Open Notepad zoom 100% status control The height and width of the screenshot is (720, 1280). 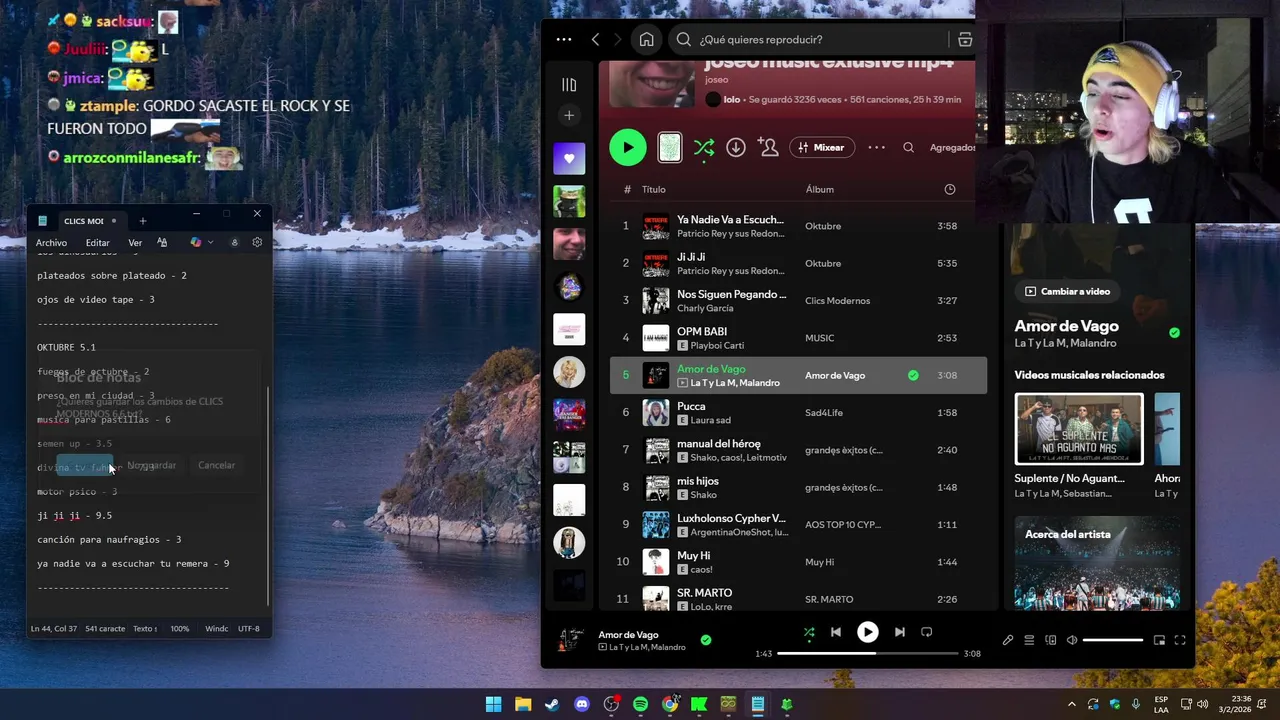[180, 629]
